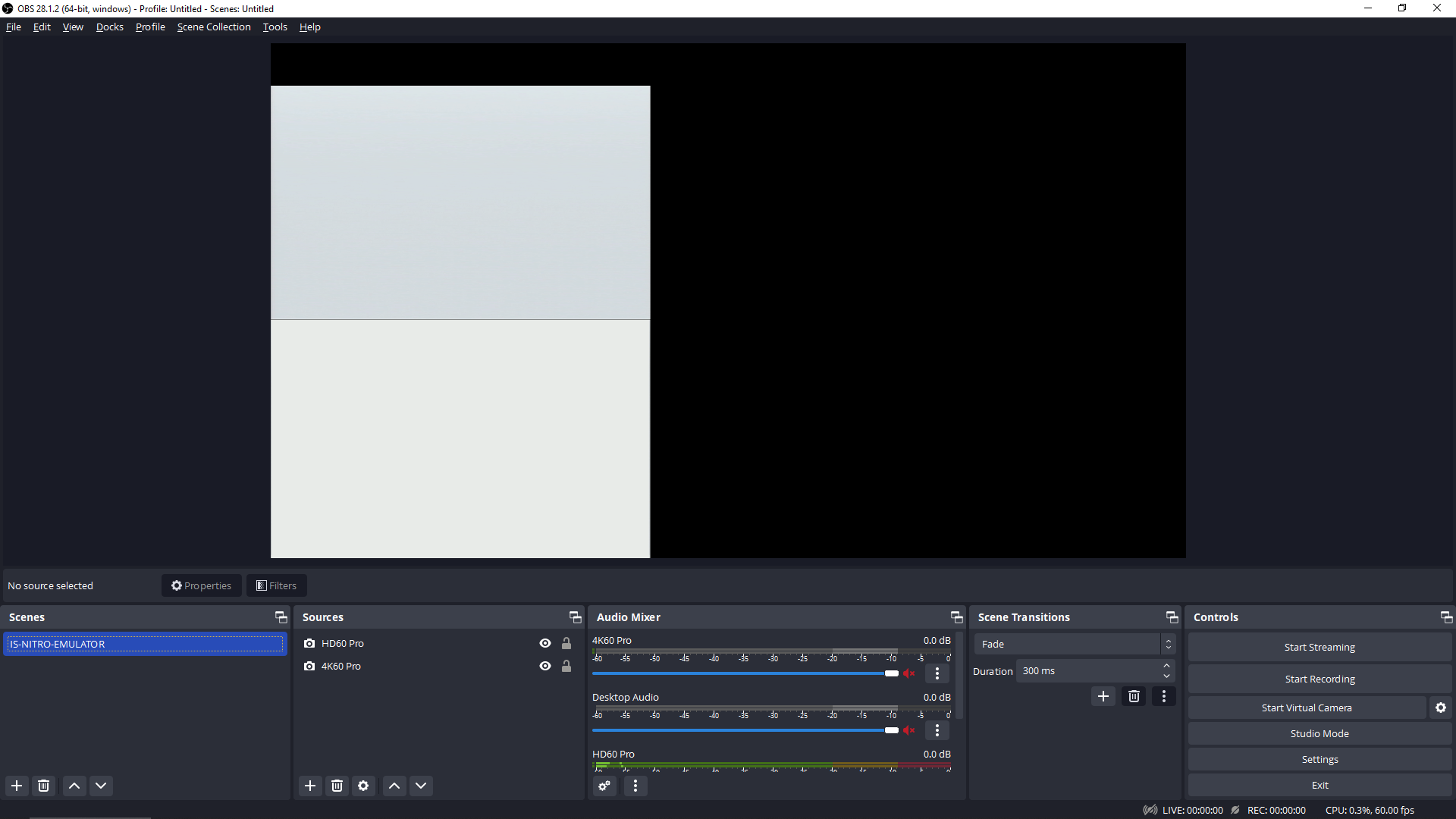1456x819 pixels.
Task: Open Audio Mixer bottom options menu
Action: 635,786
